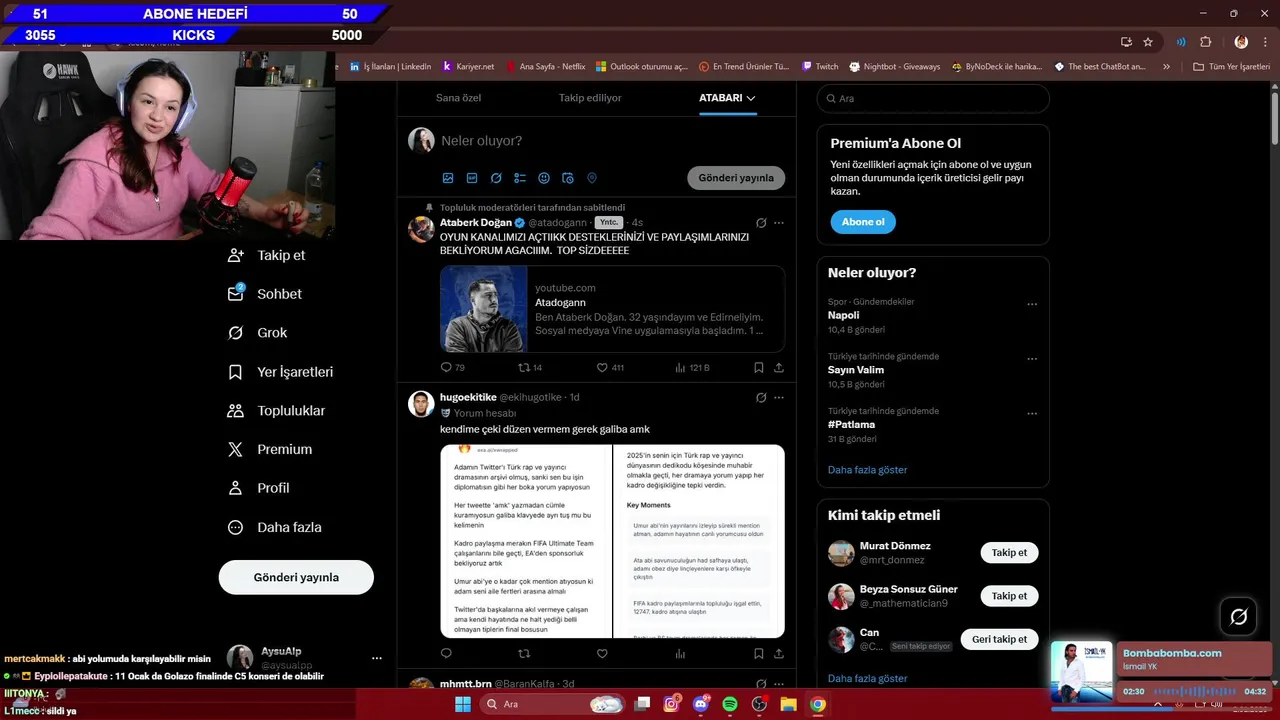The image size is (1280, 720).
Task: Click composer Gönderi yayınla button
Action: pyautogui.click(x=736, y=178)
